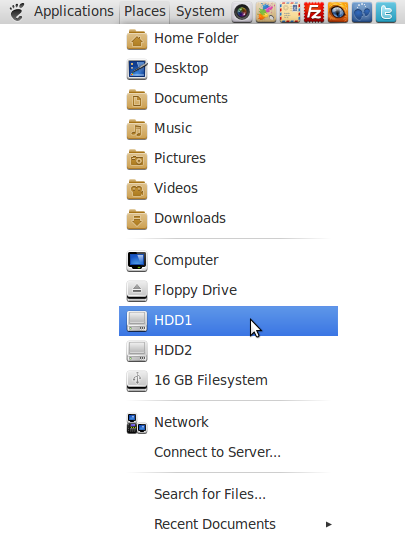The width and height of the screenshot is (405, 540).
Task: Open the postage stamp mail launcher
Action: tap(290, 12)
